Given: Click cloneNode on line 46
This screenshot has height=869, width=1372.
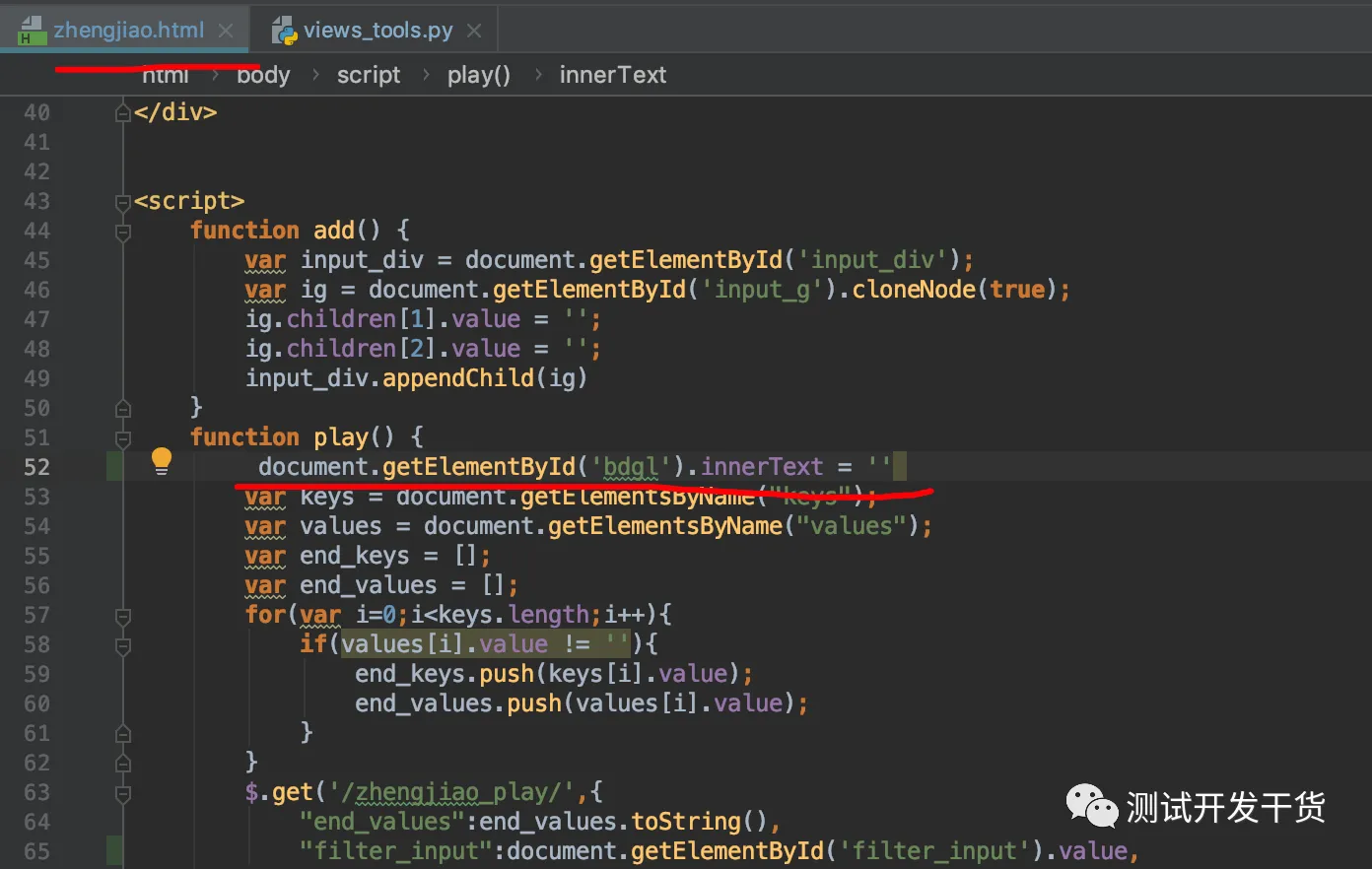Looking at the screenshot, I should [914, 290].
